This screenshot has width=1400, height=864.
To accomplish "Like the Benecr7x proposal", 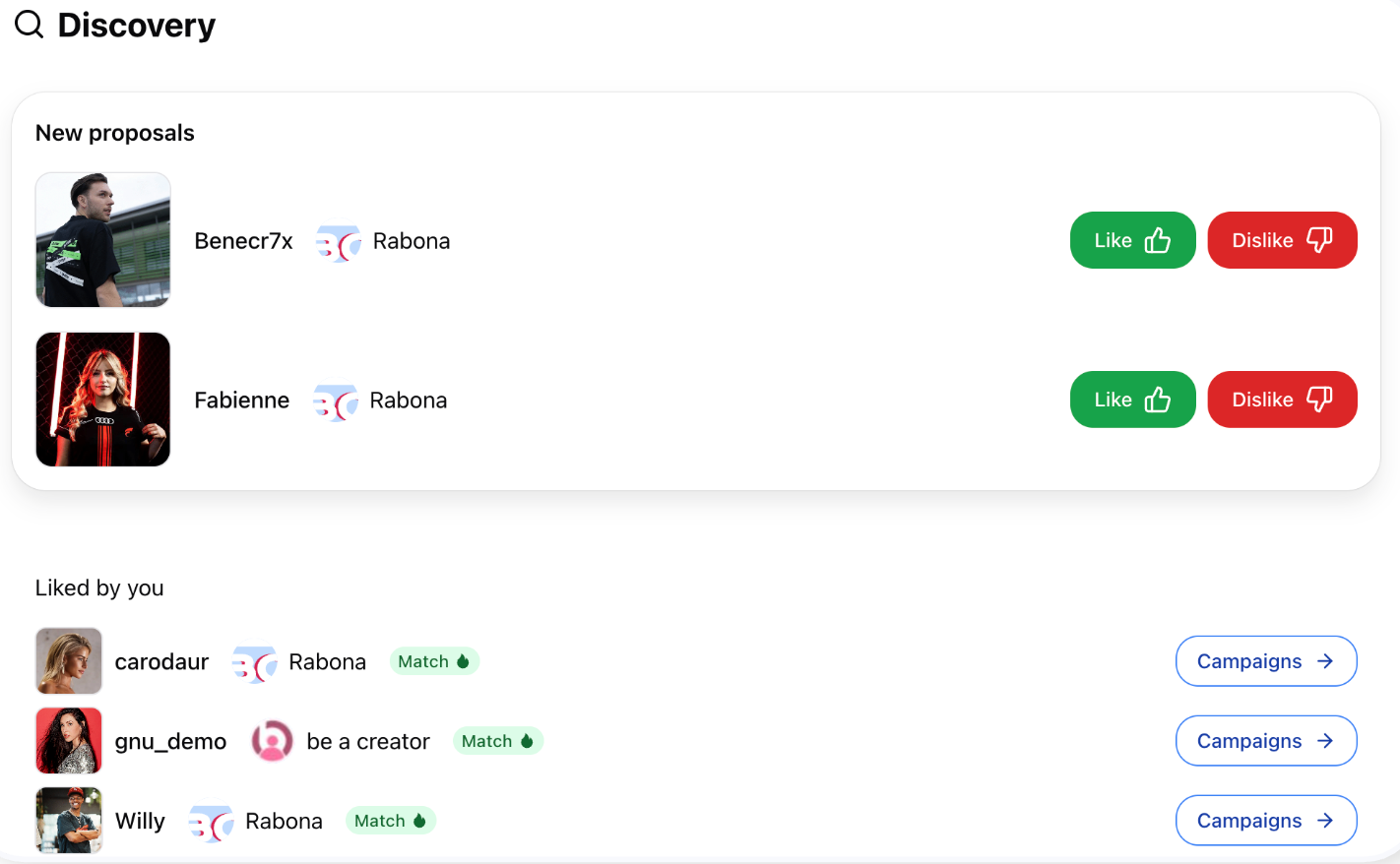I will 1133,240.
